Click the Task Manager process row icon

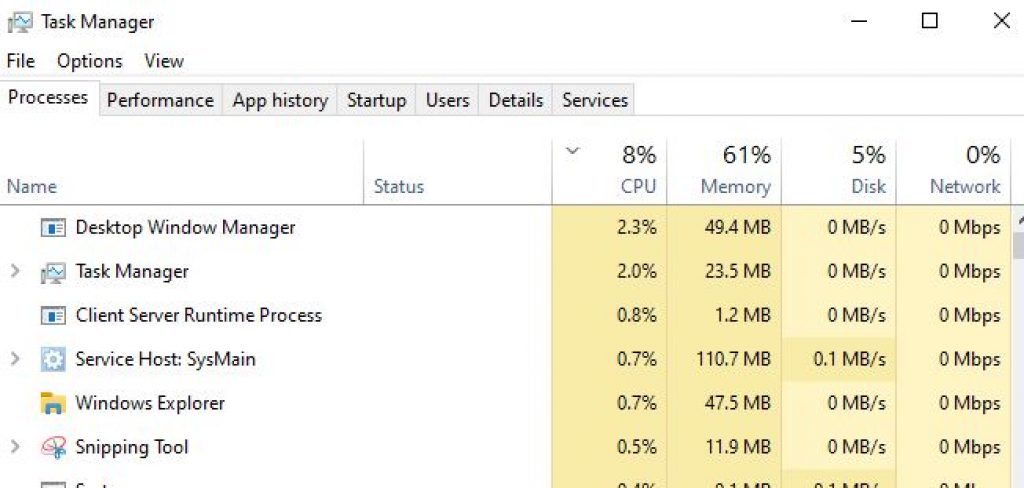point(52,271)
